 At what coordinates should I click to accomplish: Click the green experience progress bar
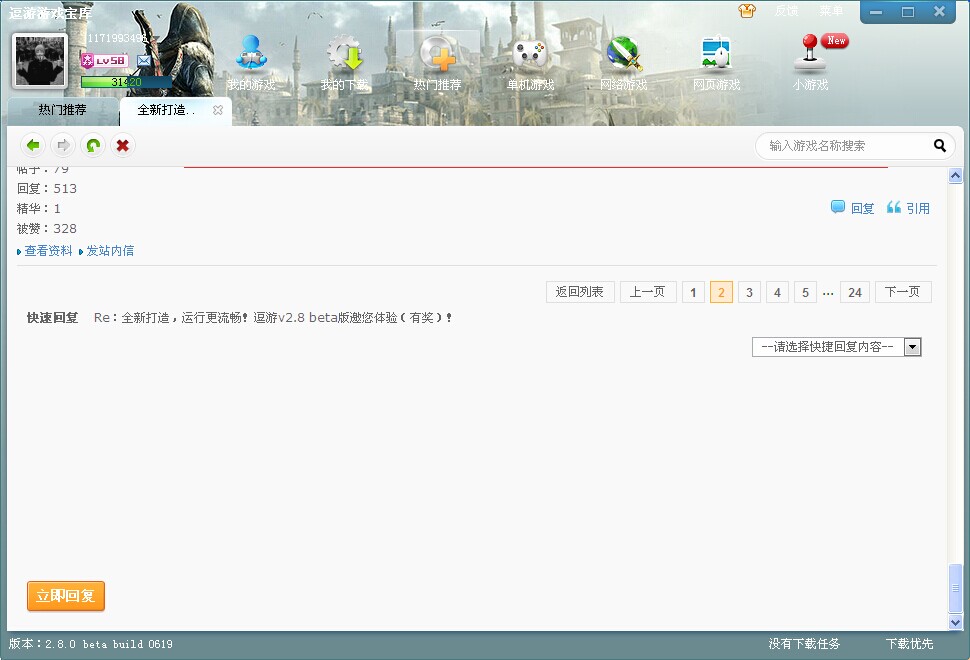126,82
